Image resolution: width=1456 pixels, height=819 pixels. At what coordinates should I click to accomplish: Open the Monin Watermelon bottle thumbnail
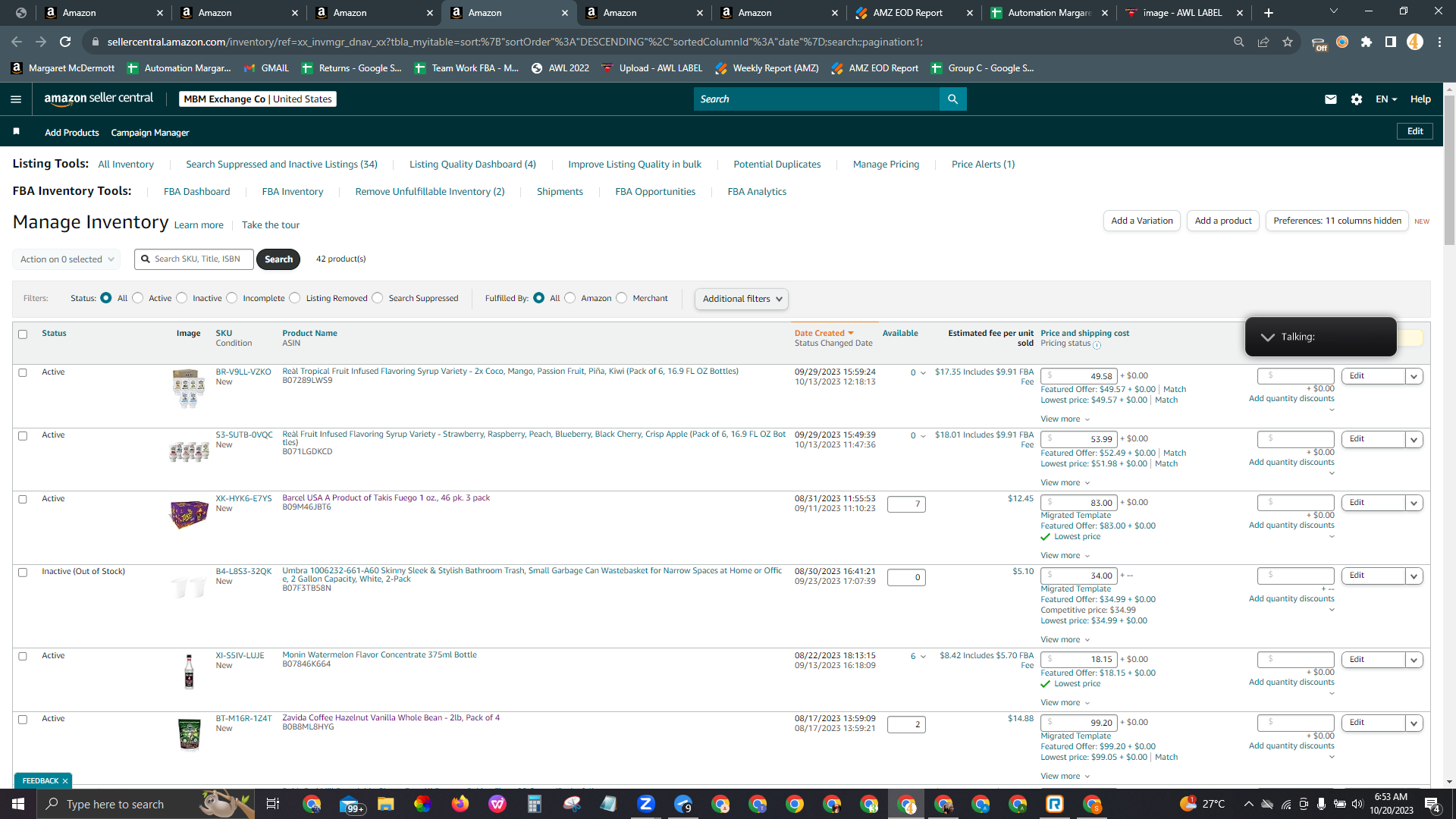[x=189, y=672]
